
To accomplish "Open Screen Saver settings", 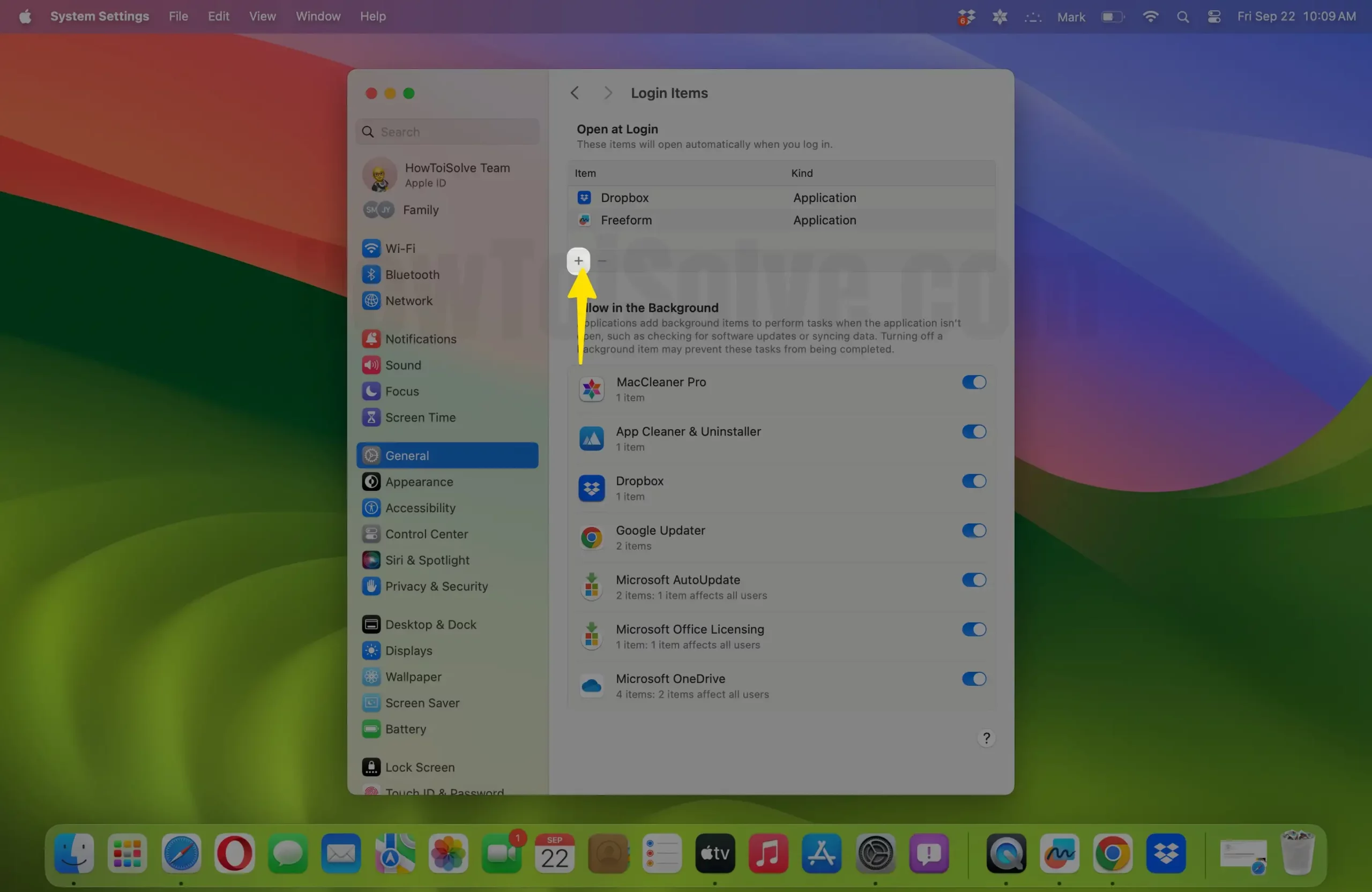I will [448, 703].
